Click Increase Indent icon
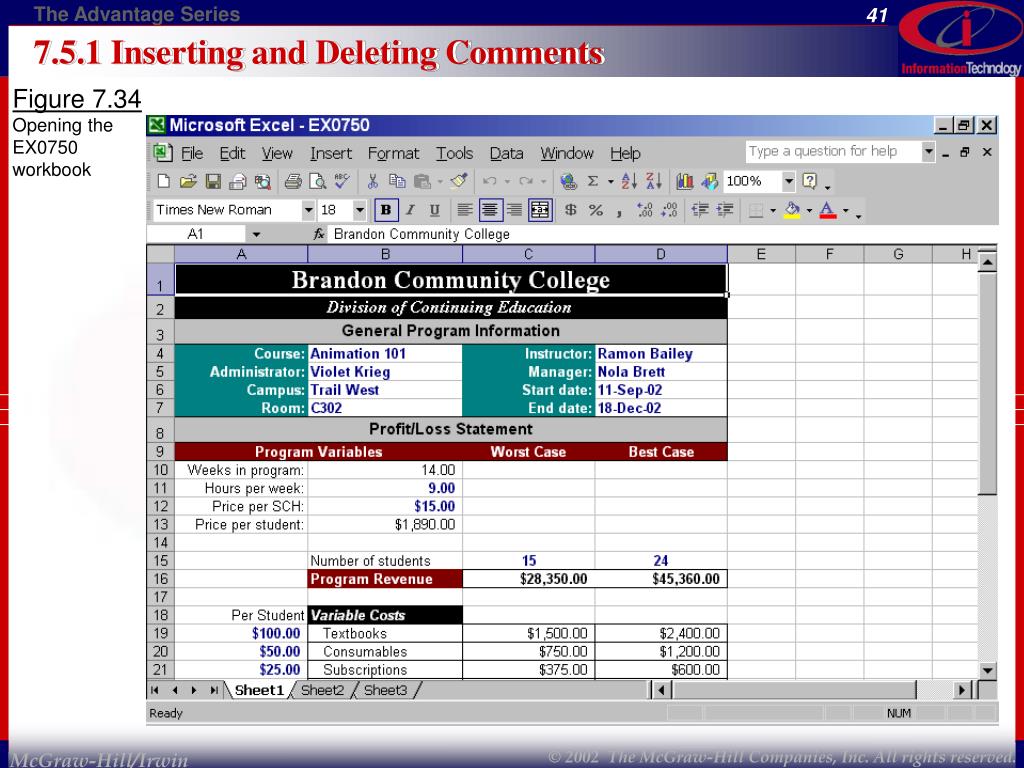Viewport: 1024px width, 768px height. [x=725, y=210]
